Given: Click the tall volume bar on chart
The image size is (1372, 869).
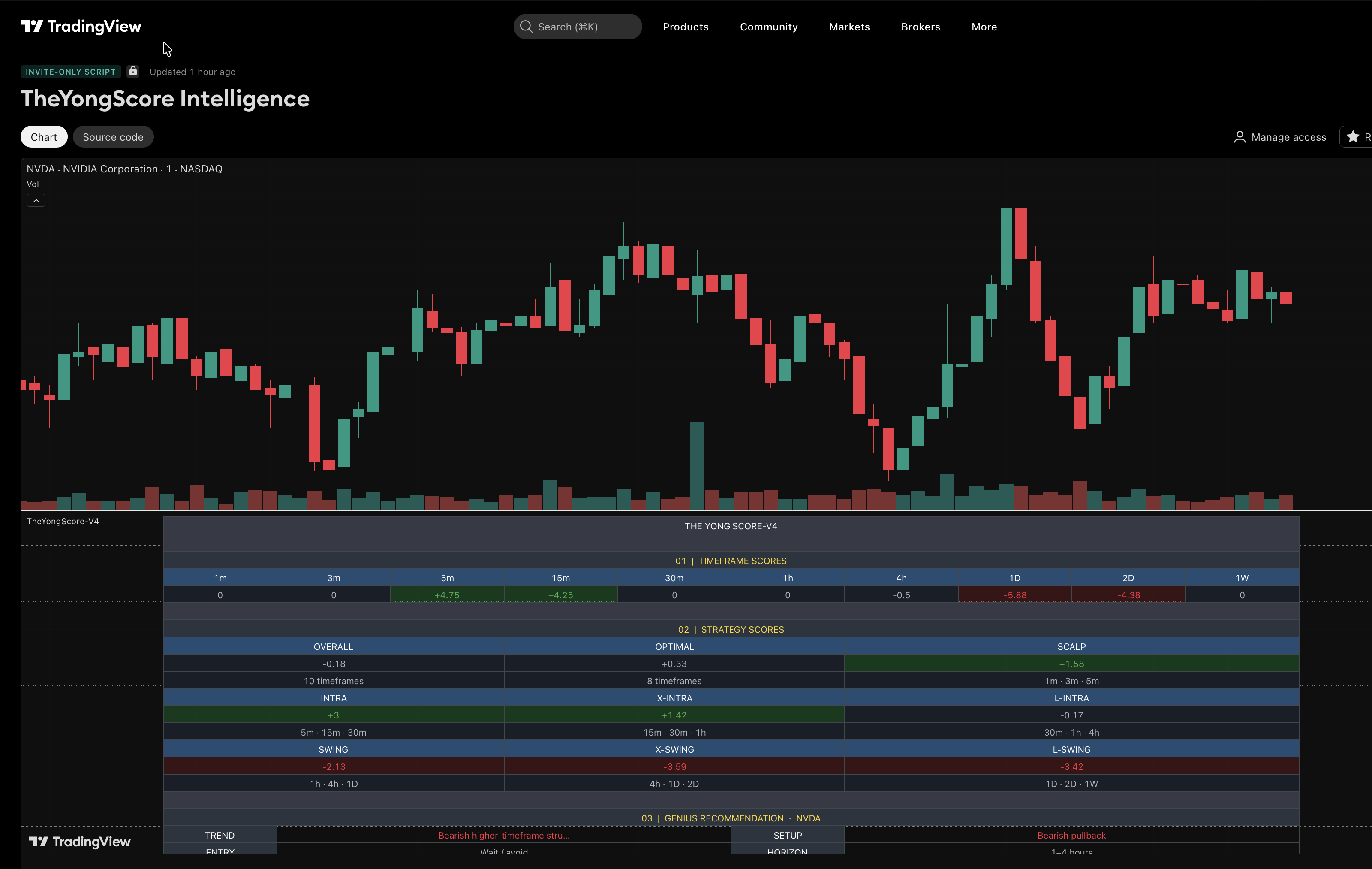Looking at the screenshot, I should pyautogui.click(x=697, y=465).
